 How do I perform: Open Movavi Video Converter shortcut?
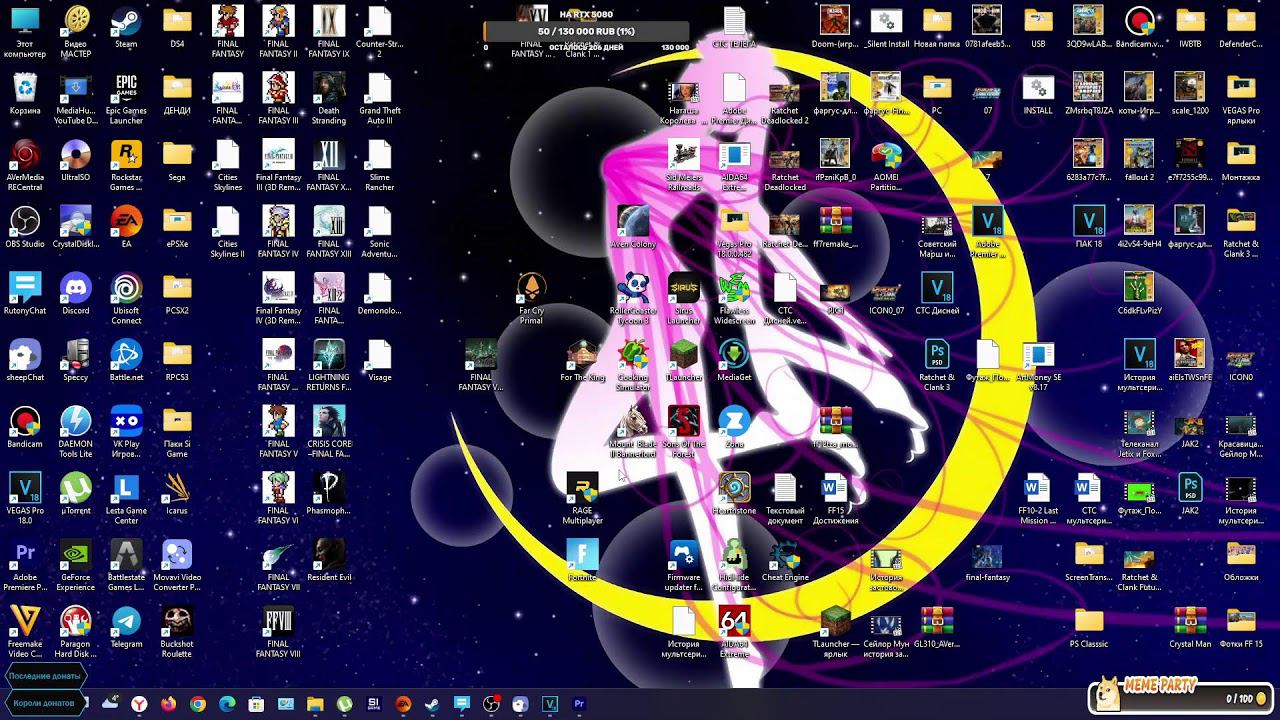pyautogui.click(x=177, y=566)
